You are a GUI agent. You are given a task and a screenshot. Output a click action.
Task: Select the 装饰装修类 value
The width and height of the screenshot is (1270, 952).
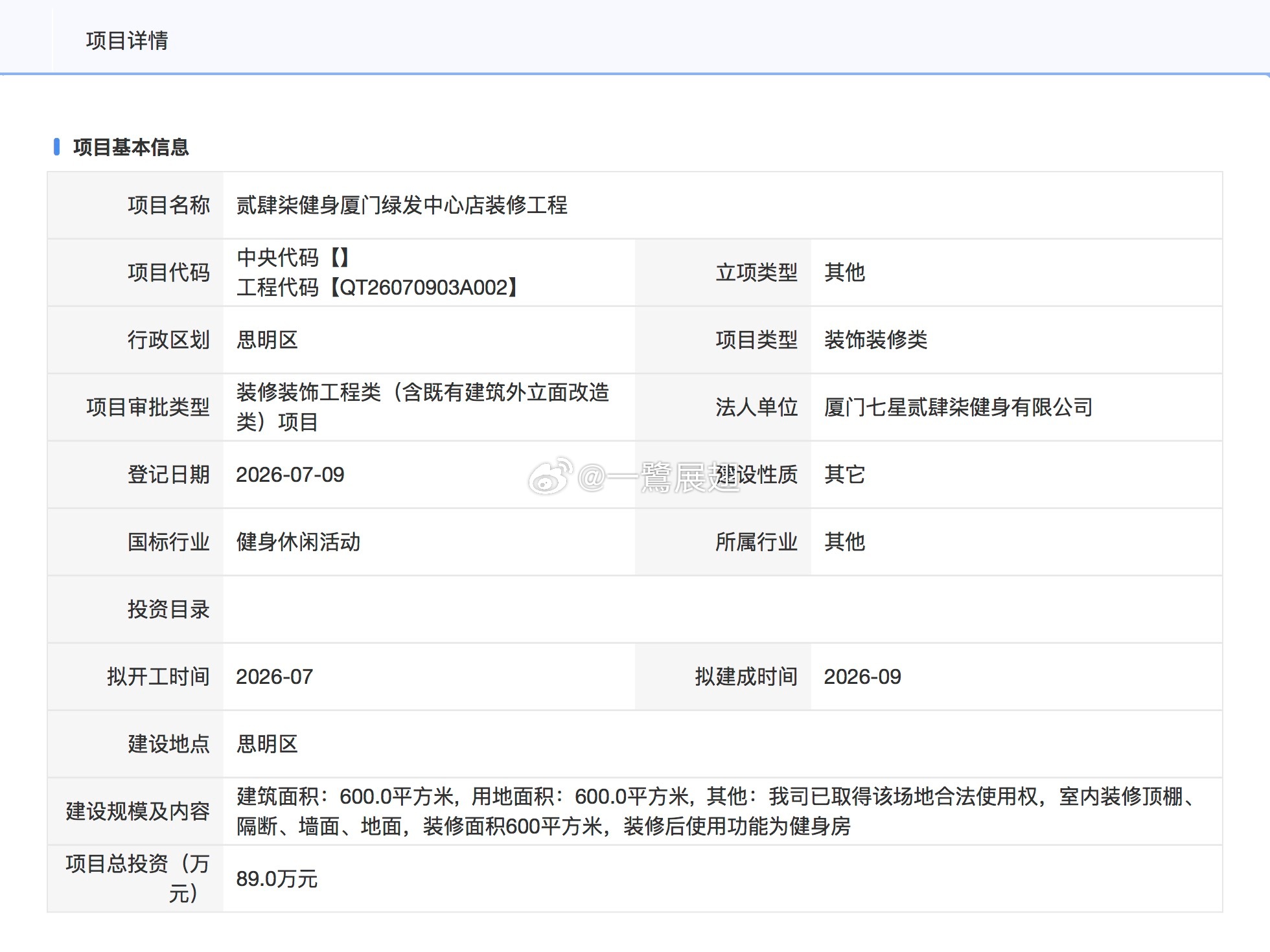[875, 340]
